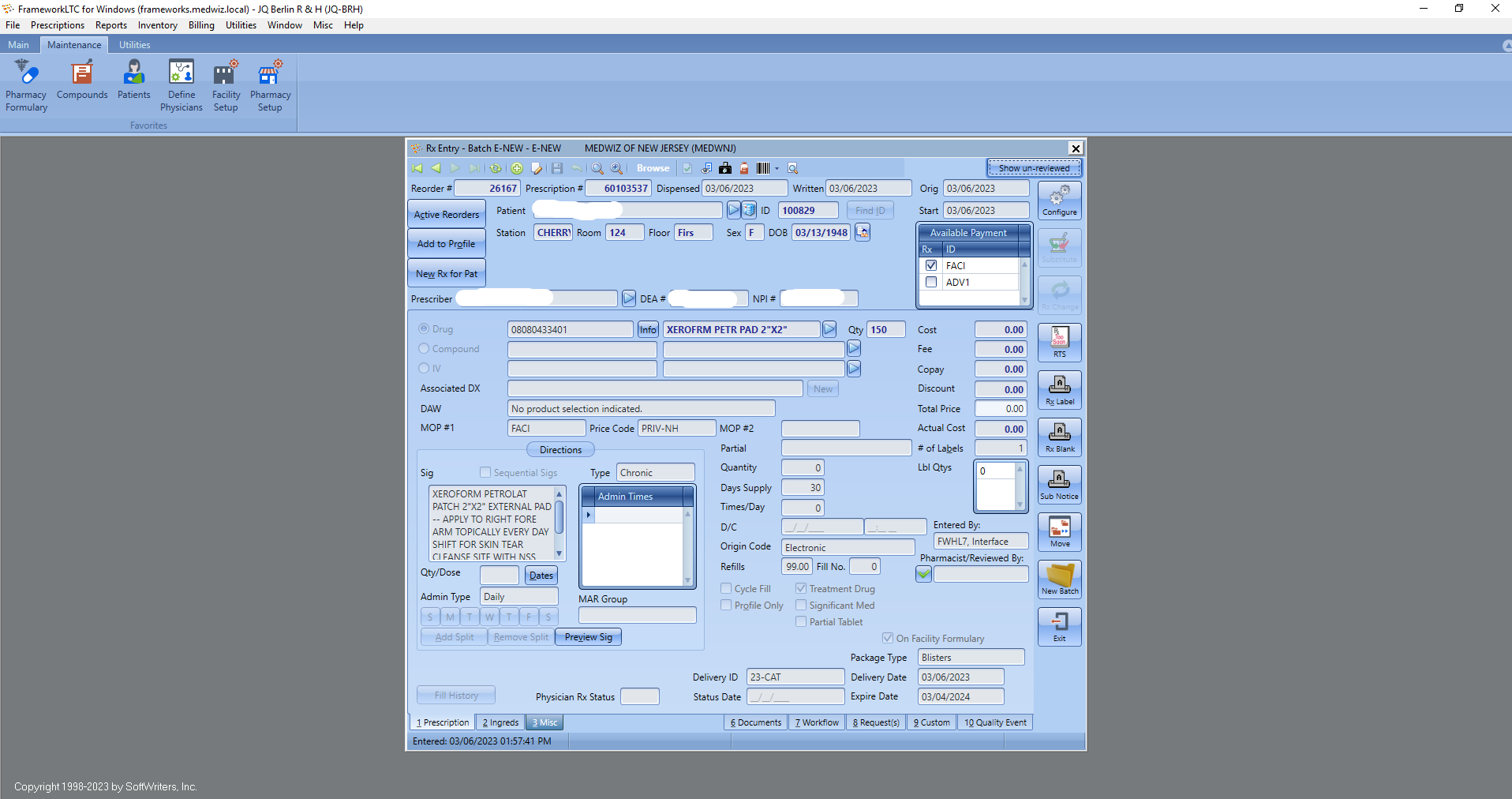Click the RTS refill-too-soon button
Viewport: 1512px width, 799px height.
(x=1059, y=343)
